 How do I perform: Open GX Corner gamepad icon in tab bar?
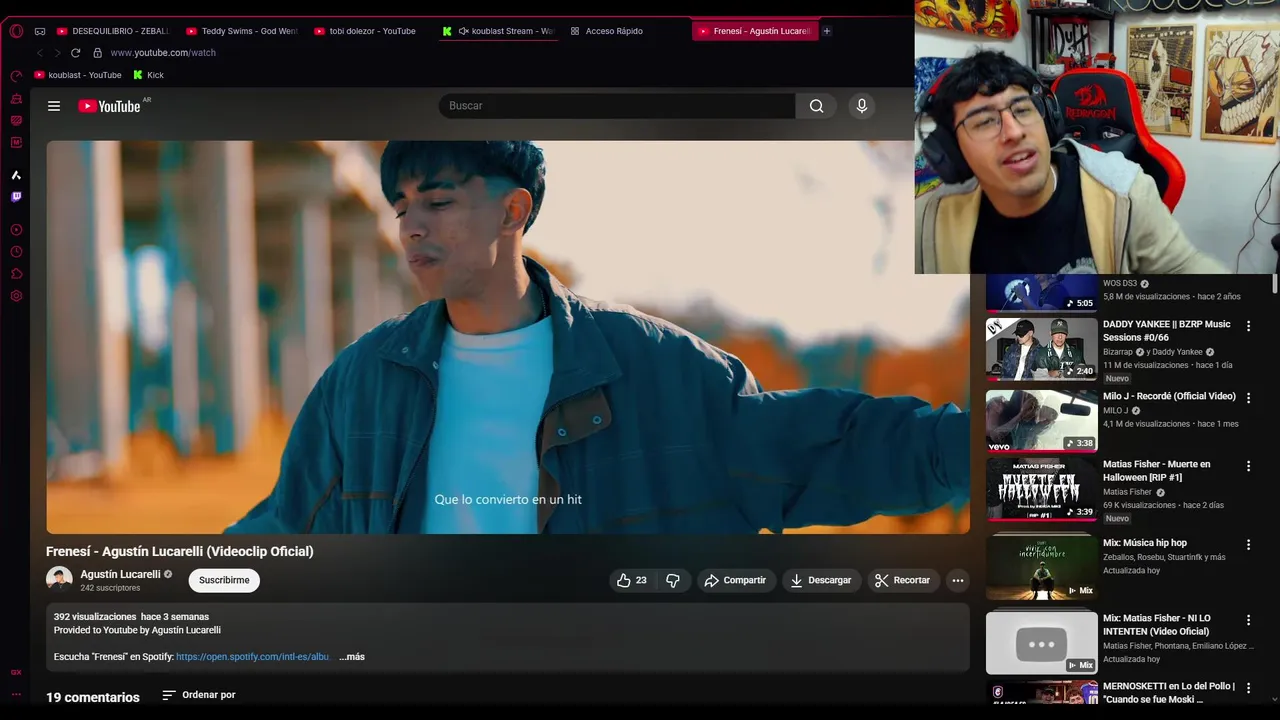point(40,31)
